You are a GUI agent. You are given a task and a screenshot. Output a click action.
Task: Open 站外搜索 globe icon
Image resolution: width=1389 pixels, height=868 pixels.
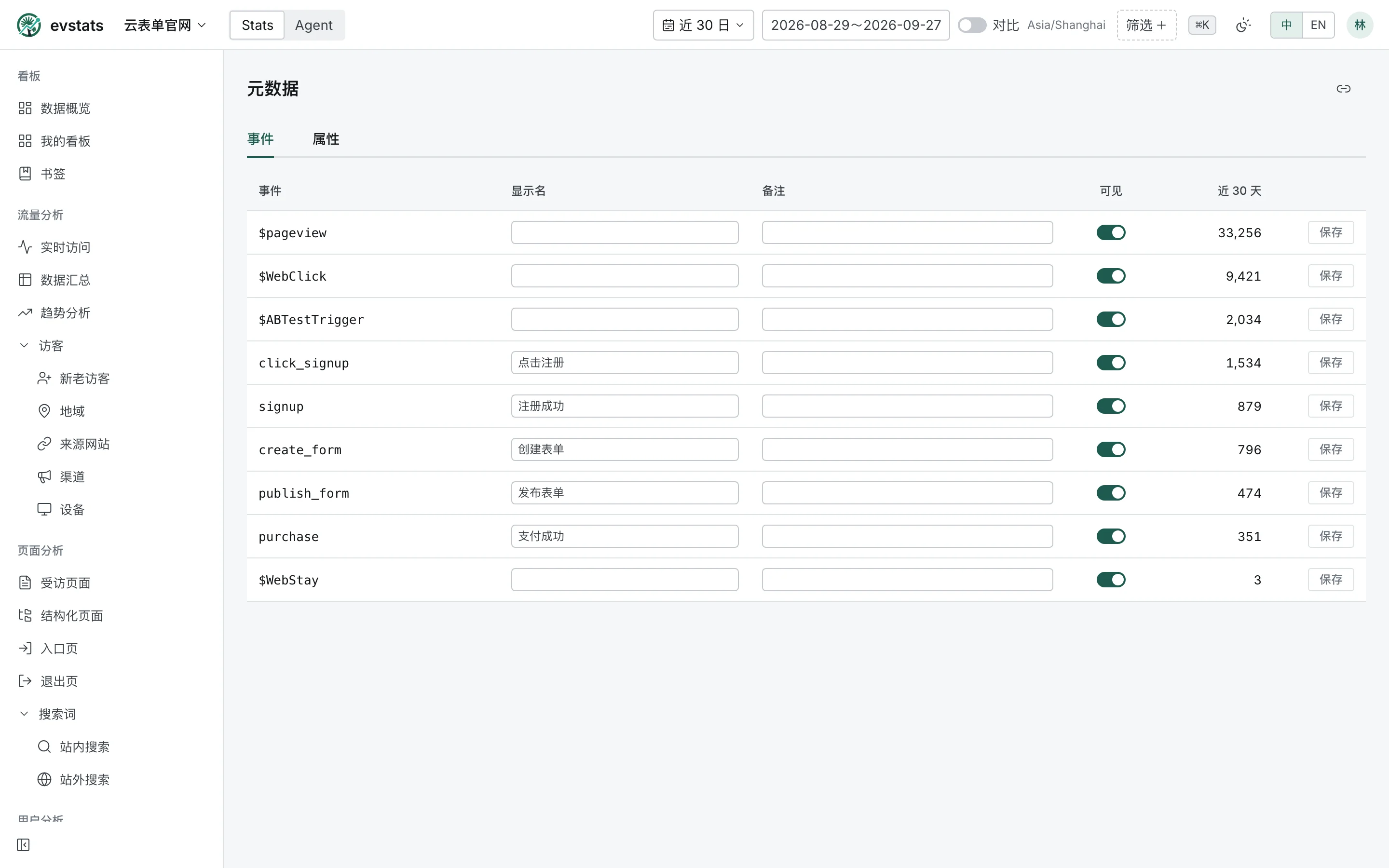click(44, 779)
